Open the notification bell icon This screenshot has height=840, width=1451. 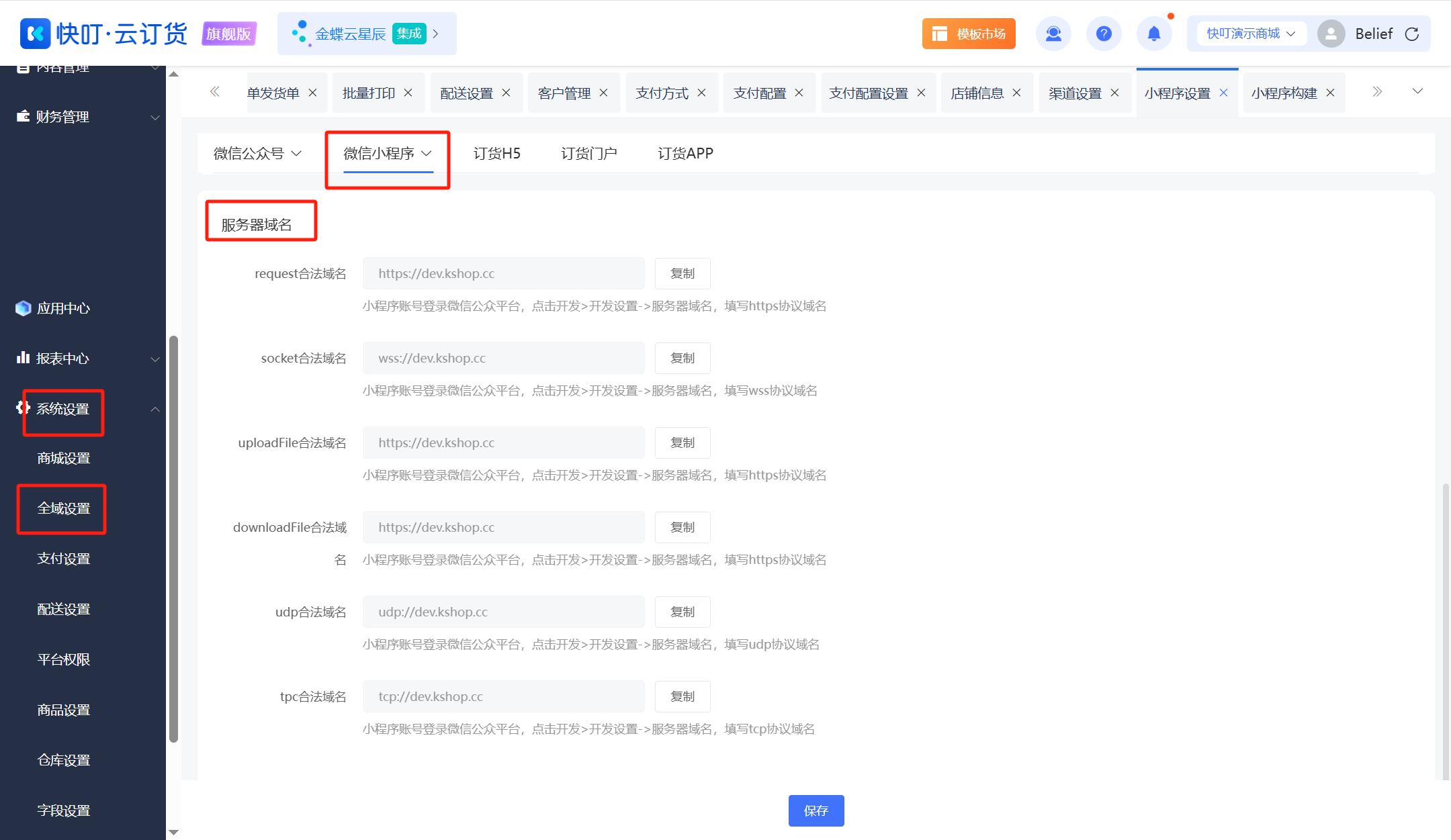1154,34
